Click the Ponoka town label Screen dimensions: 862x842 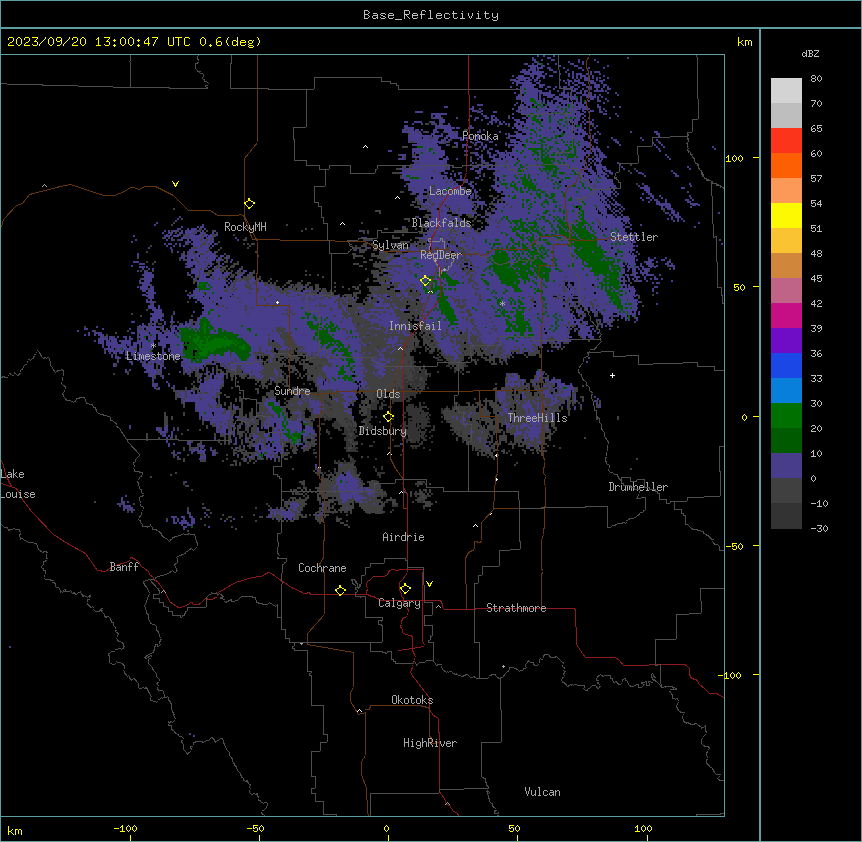[480, 136]
